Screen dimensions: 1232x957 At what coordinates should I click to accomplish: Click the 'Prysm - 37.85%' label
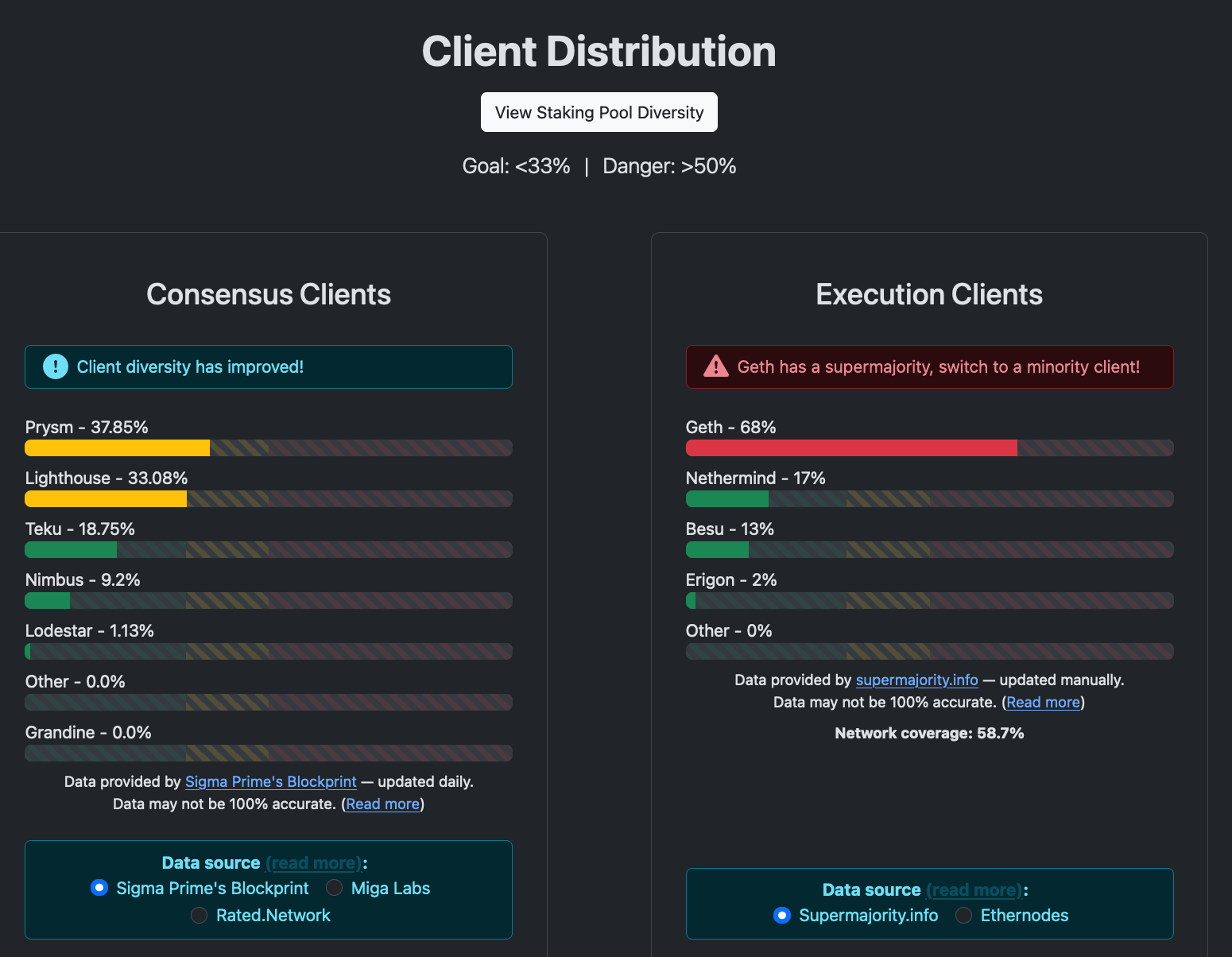pyautogui.click(x=87, y=427)
